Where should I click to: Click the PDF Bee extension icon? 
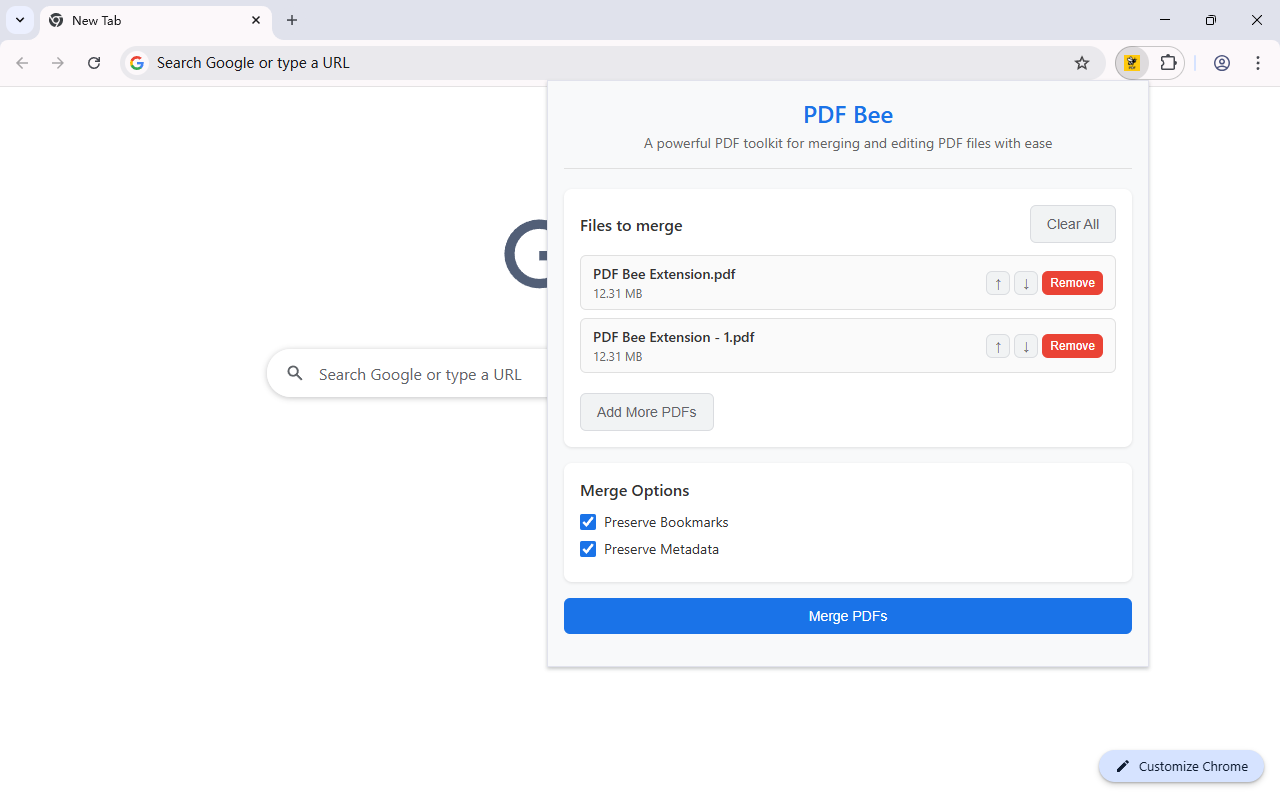1132,63
